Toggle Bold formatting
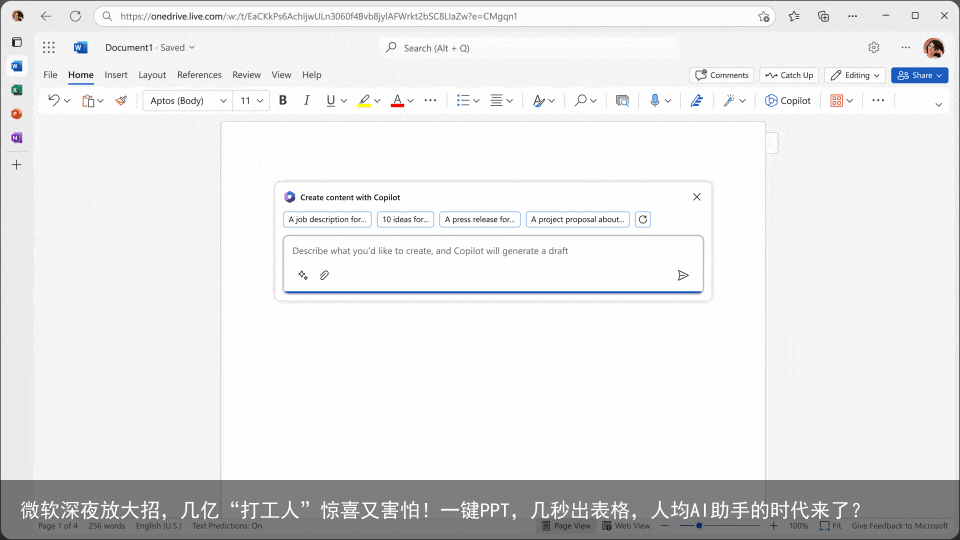This screenshot has width=960, height=540. 283,100
